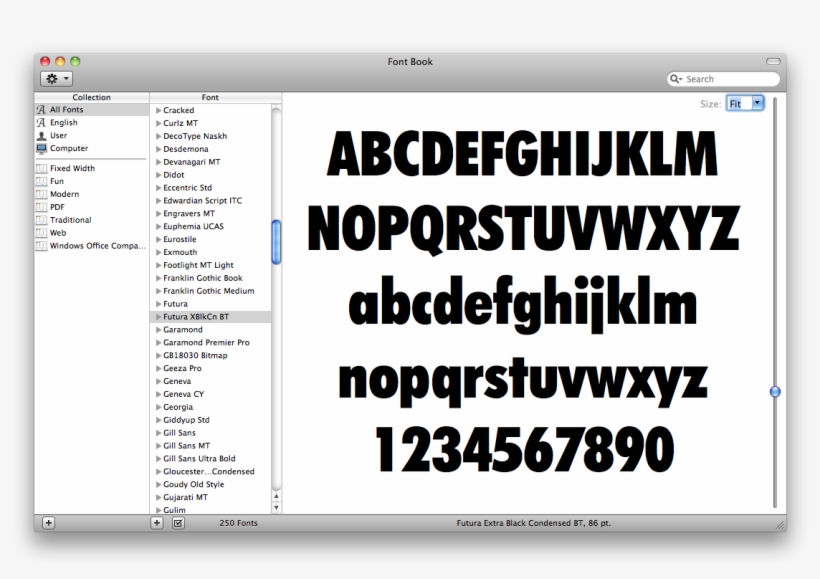Viewport: 820px width, 579px height.
Task: Select the User collection icon
Action: tap(41, 135)
